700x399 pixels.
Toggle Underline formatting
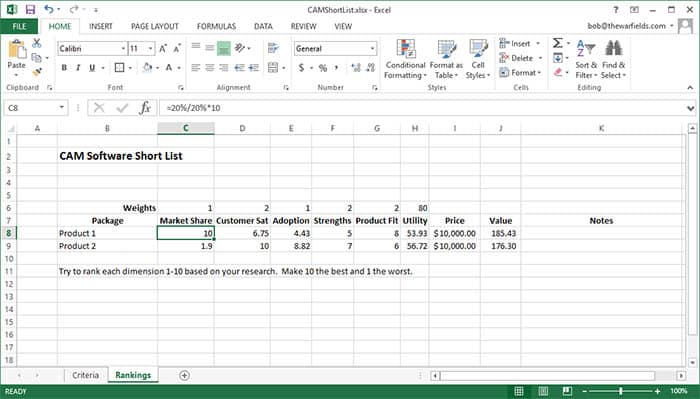(x=92, y=68)
